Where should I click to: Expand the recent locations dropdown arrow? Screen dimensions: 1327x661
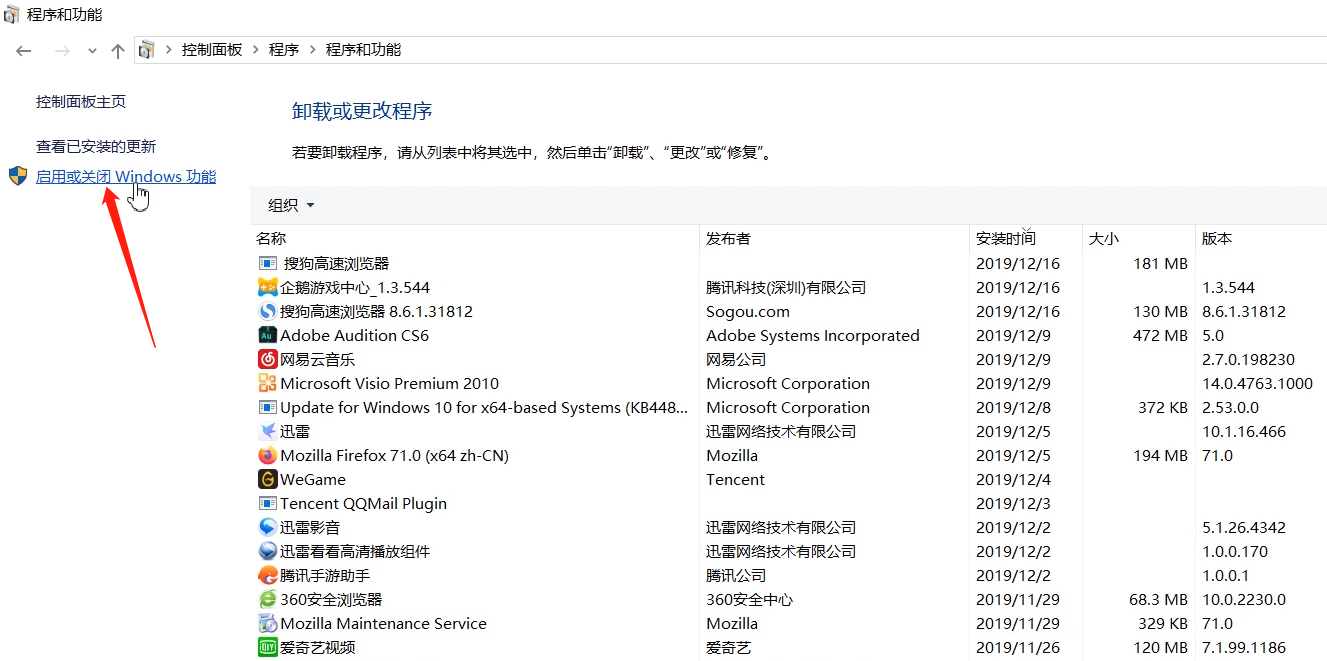click(x=92, y=51)
